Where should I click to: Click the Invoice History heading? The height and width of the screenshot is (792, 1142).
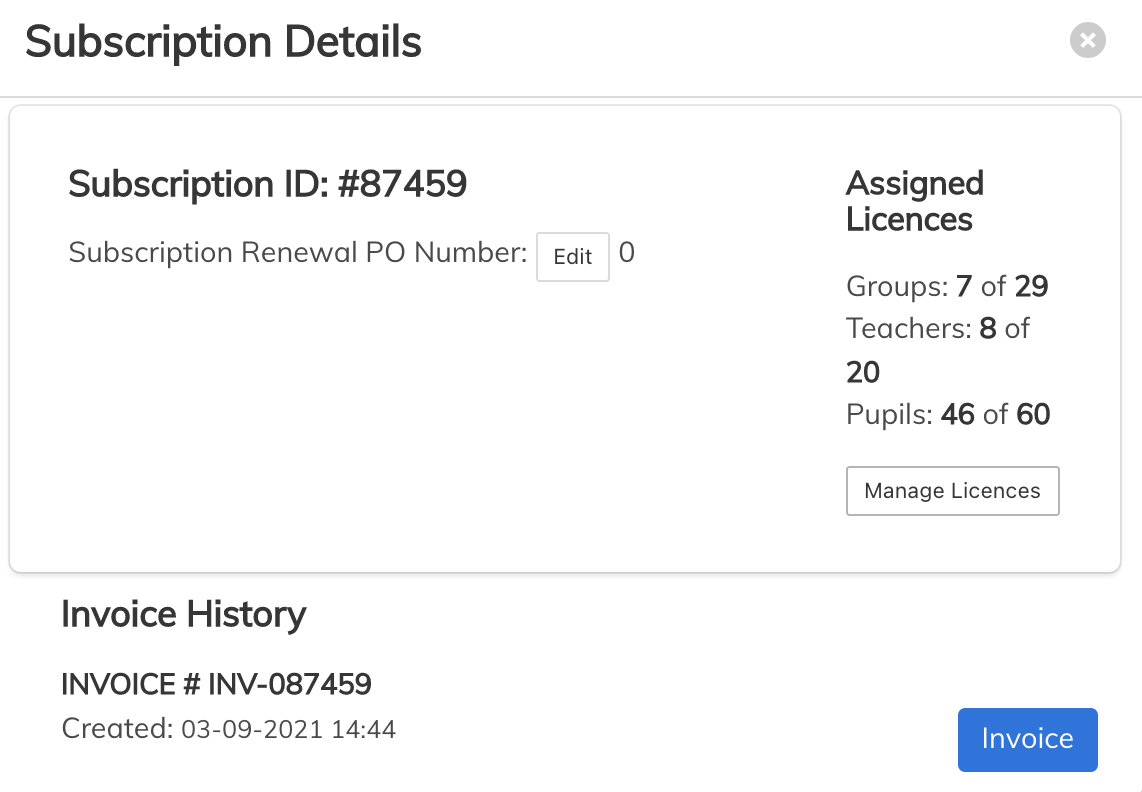click(x=184, y=614)
